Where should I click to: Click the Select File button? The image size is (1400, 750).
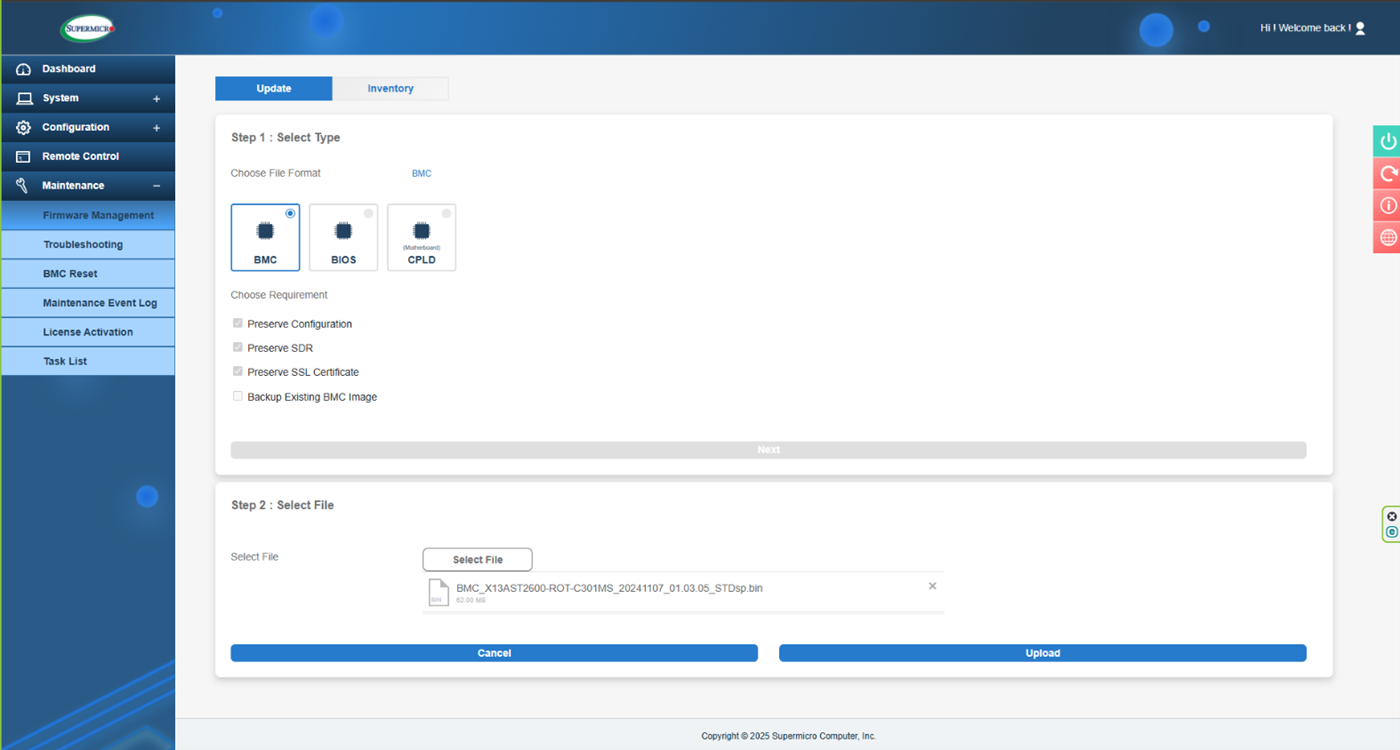coord(478,560)
